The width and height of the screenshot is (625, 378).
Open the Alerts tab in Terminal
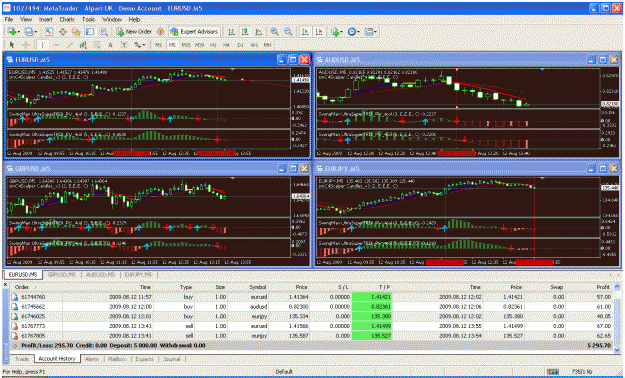pos(92,359)
